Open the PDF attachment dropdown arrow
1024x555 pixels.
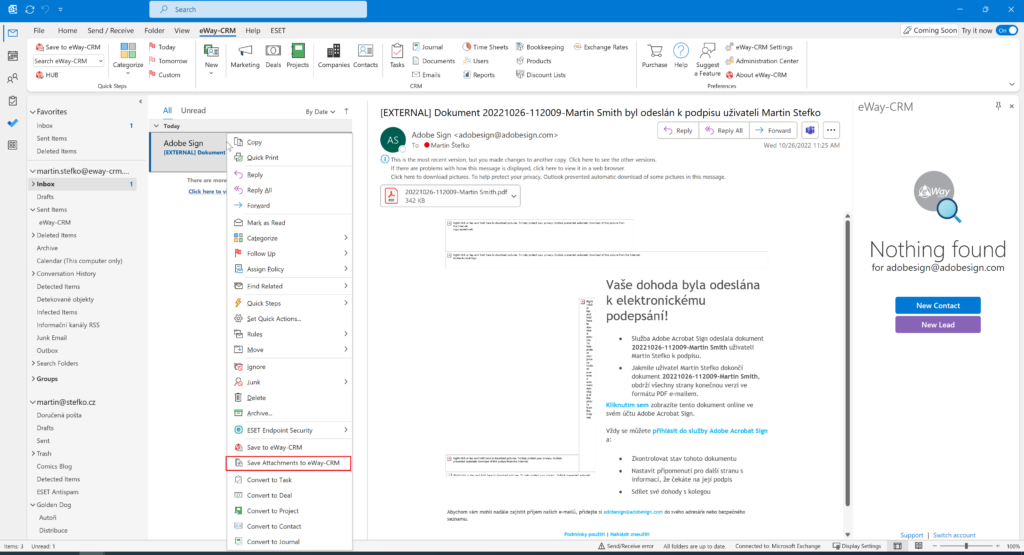514,196
